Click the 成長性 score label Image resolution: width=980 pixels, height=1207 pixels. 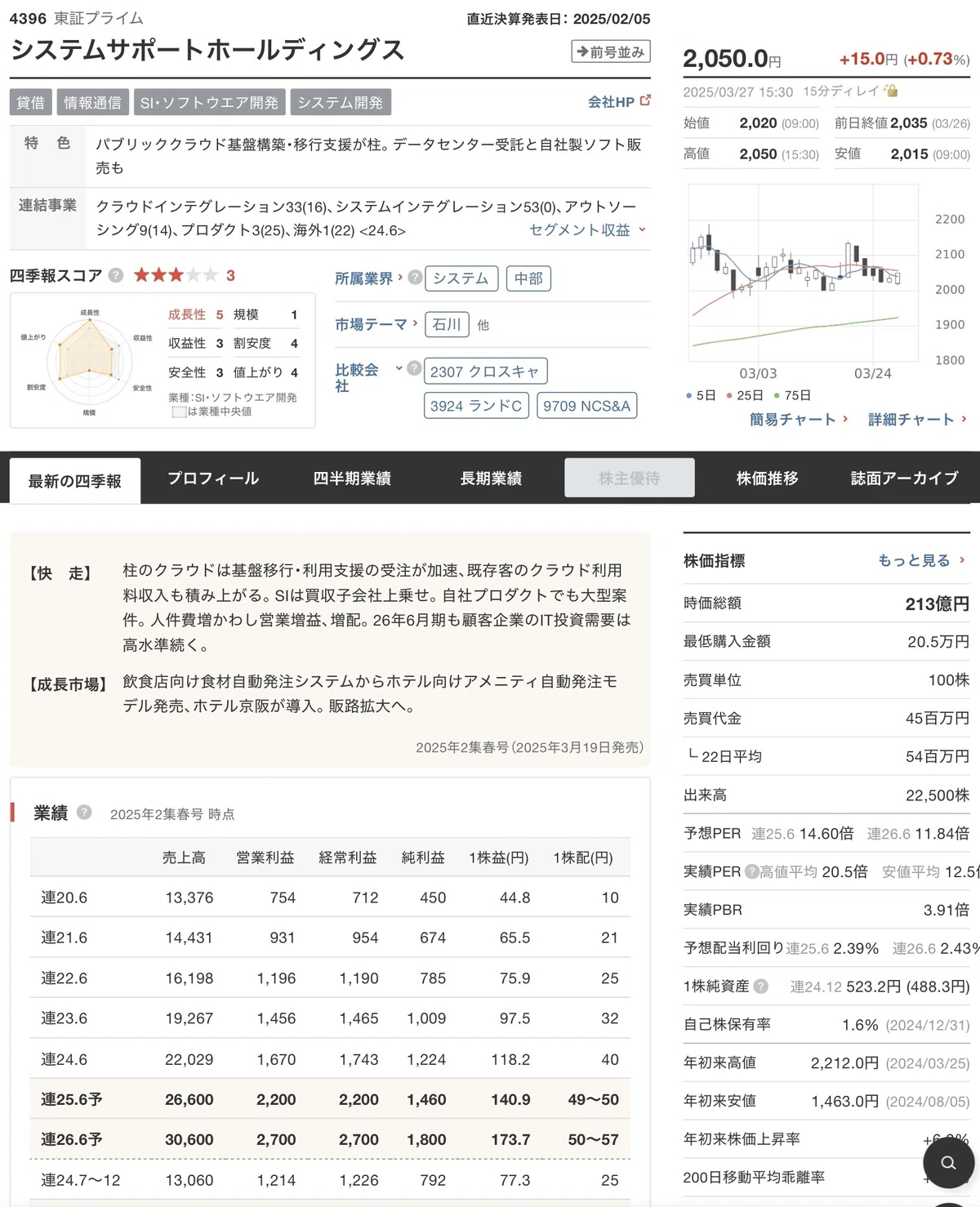pos(187,314)
